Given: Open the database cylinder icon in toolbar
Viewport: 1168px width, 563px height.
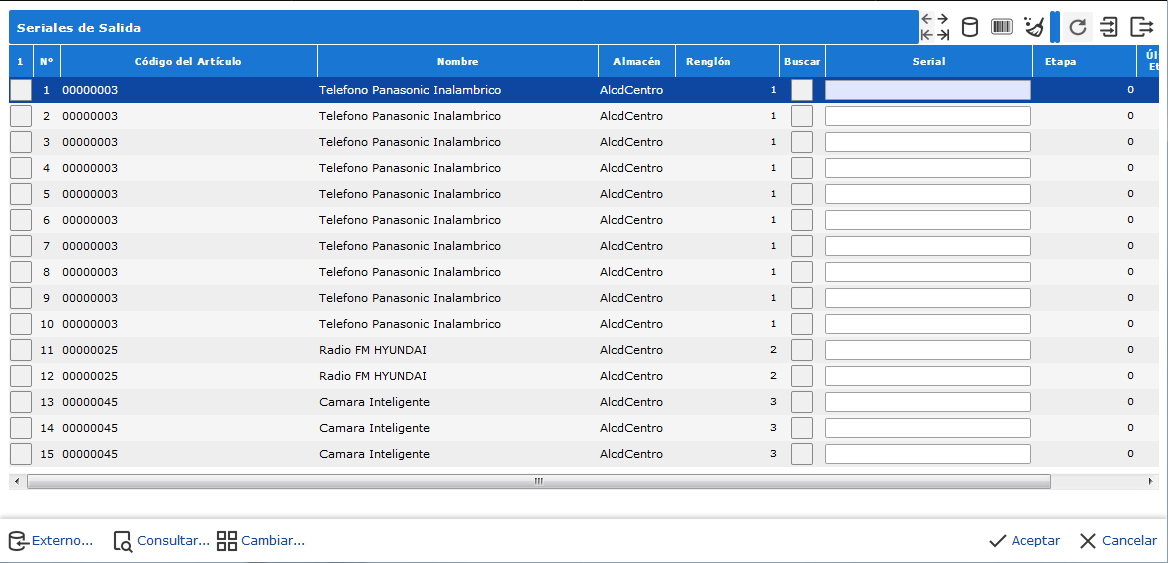Looking at the screenshot, I should pyautogui.click(x=969, y=28).
